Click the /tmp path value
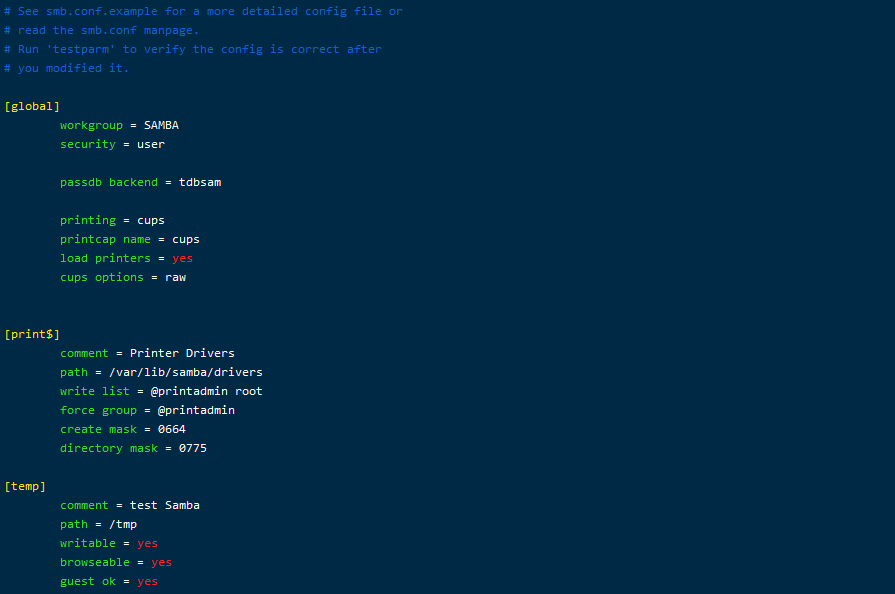Image resolution: width=895 pixels, height=594 pixels. pos(123,524)
